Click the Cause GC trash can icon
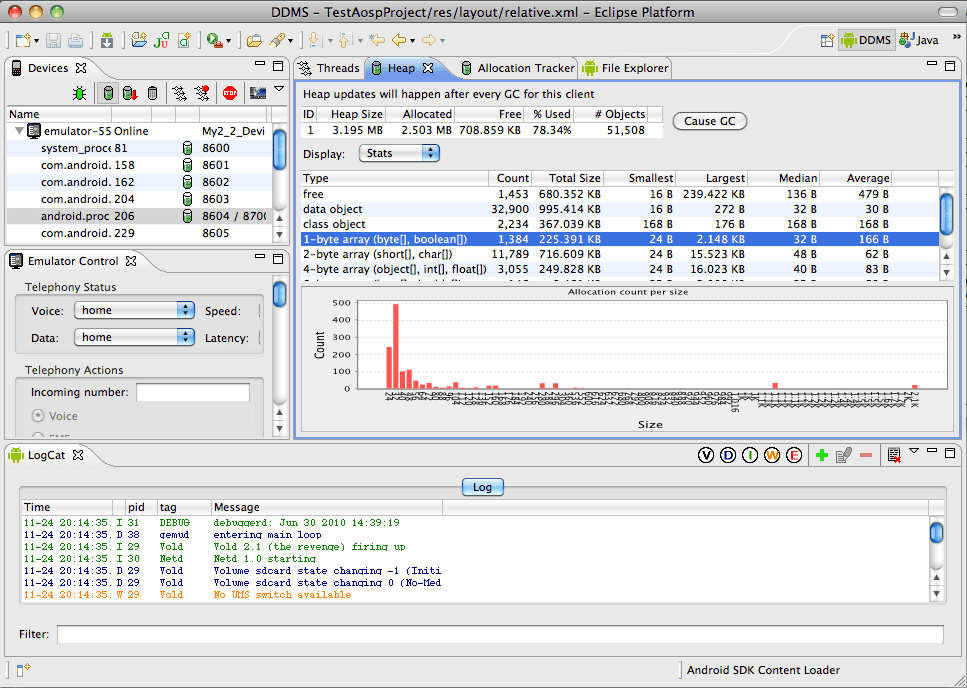Viewport: 967px width, 688px height. [x=152, y=93]
